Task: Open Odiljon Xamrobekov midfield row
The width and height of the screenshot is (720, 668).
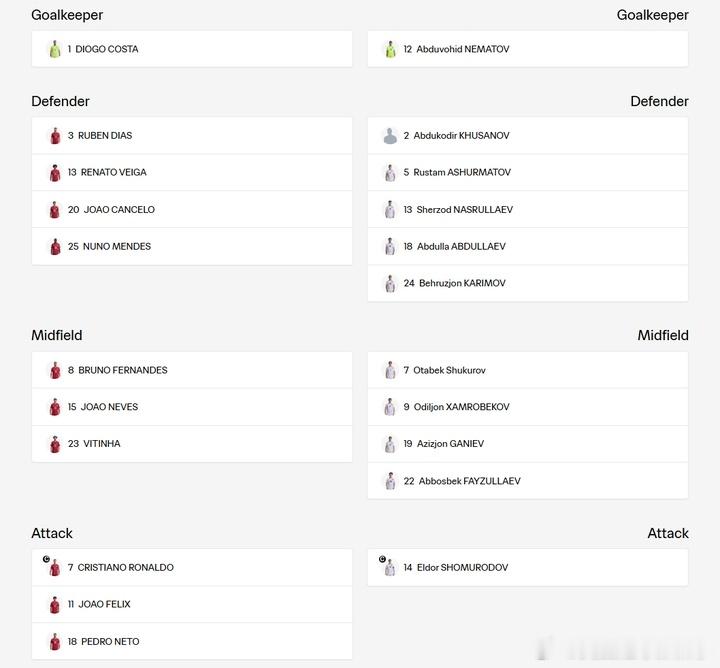Action: [x=528, y=407]
